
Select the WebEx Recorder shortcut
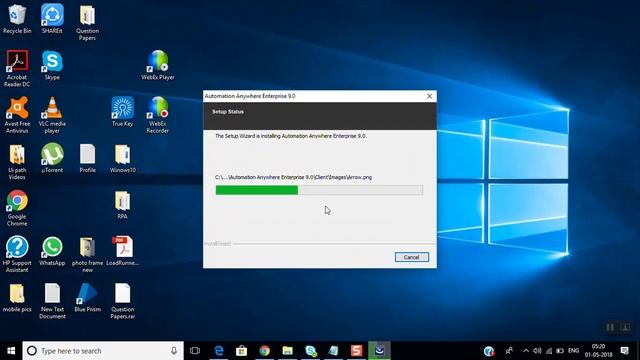click(x=158, y=115)
